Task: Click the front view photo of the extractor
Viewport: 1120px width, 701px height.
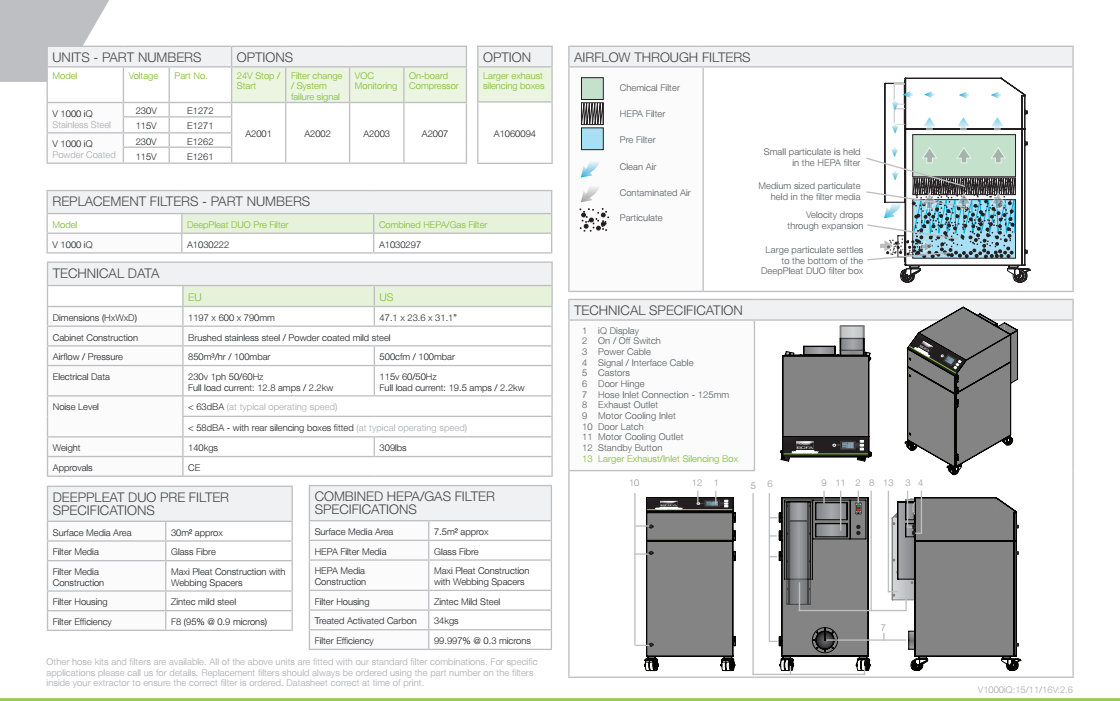Action: coord(826,392)
